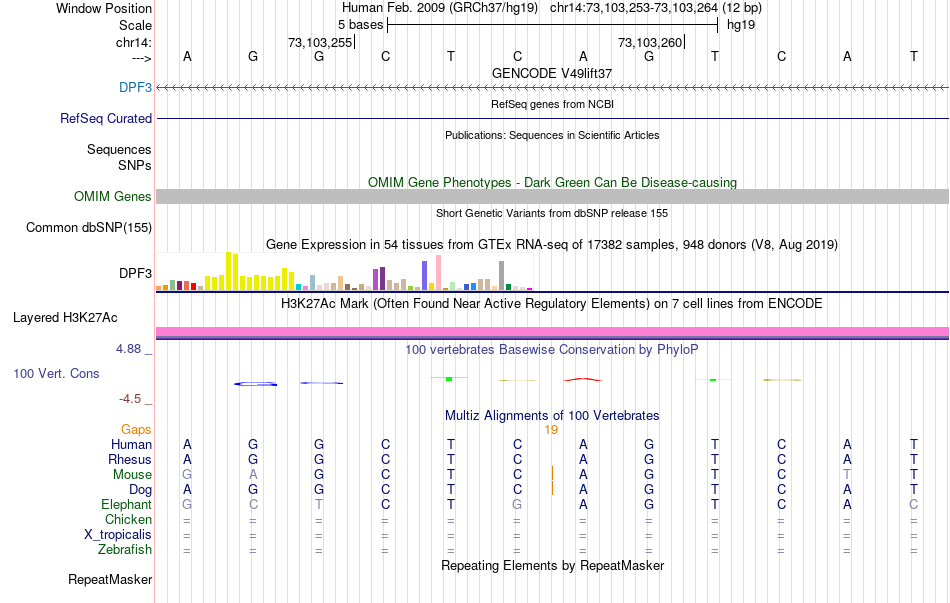950x603 pixels.
Task: Click the chr14: ruler label
Action: click(x=133, y=42)
